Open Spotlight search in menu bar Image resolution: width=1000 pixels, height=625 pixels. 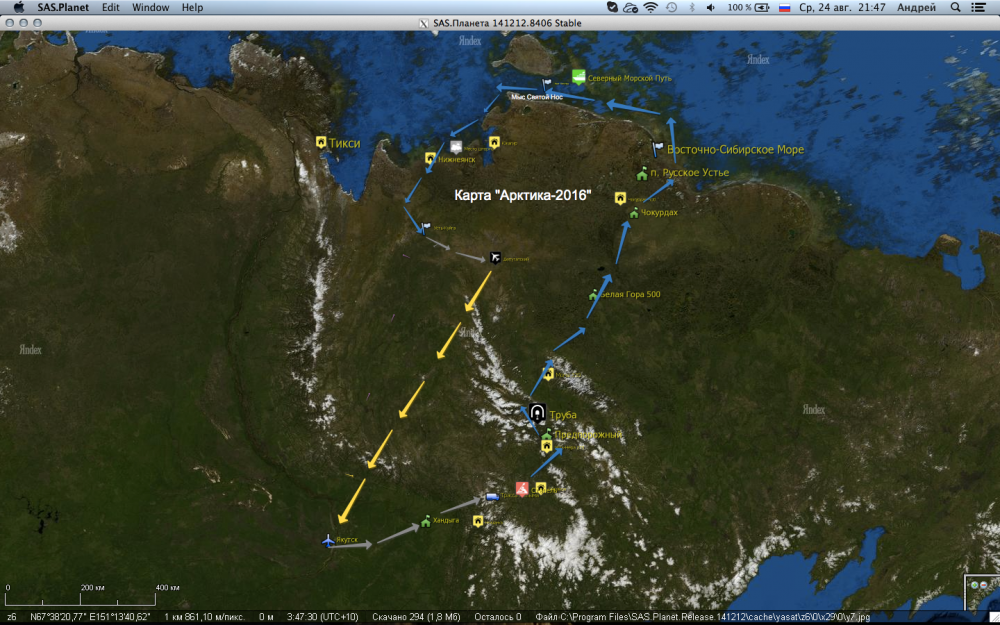tap(954, 7)
